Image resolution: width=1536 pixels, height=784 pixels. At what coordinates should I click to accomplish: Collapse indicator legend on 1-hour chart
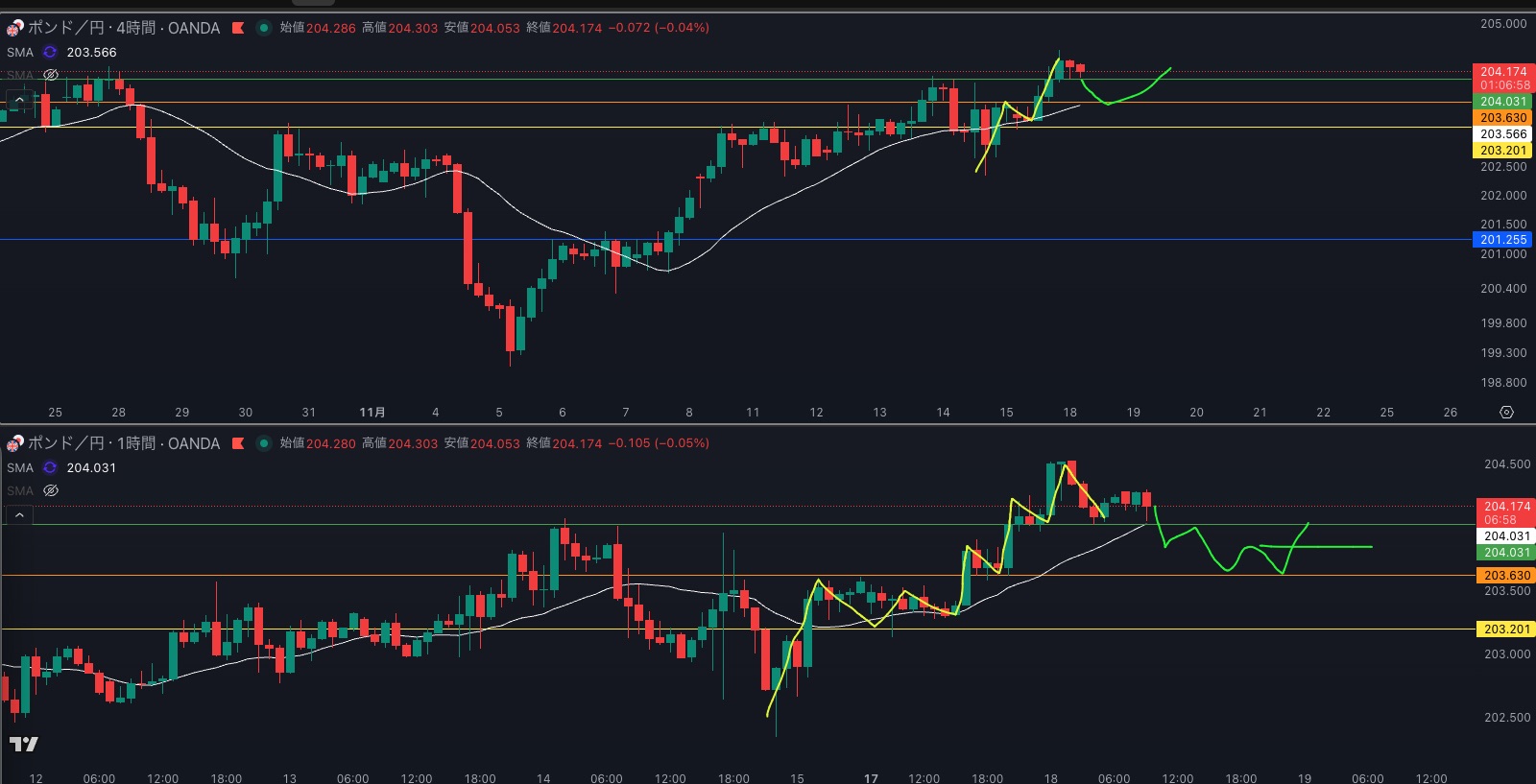(x=19, y=515)
